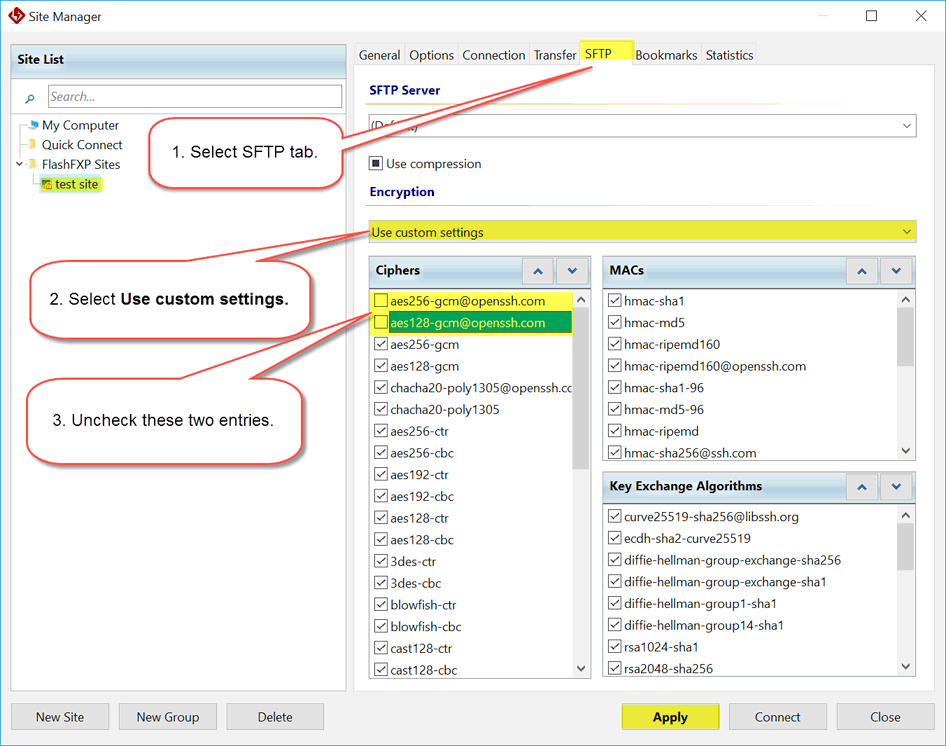Viewport: 946px width, 746px height.
Task: Click the search magnifier icon in Site List
Action: click(x=30, y=98)
